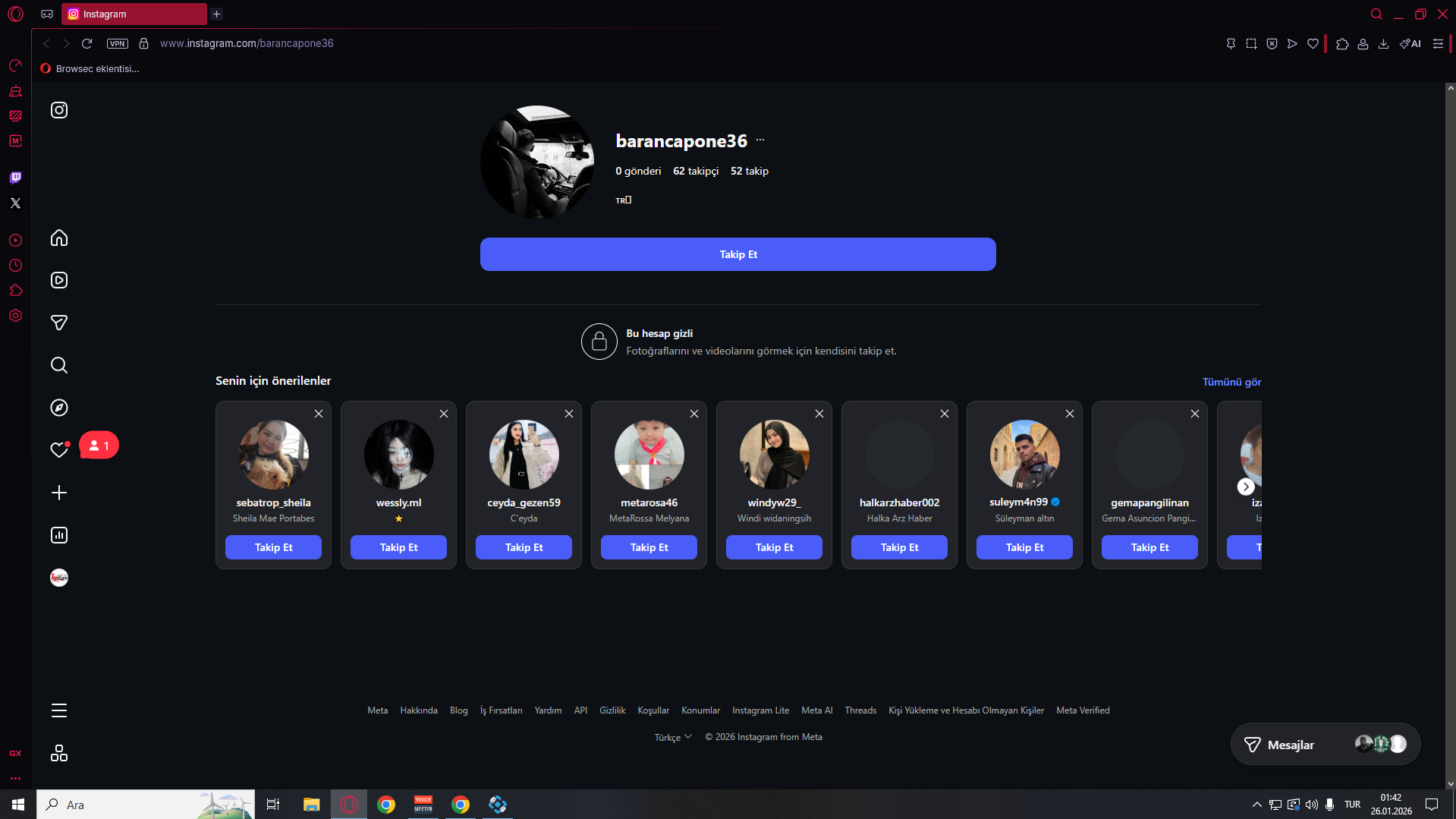Add page to bookmarks heart icon

[1313, 43]
